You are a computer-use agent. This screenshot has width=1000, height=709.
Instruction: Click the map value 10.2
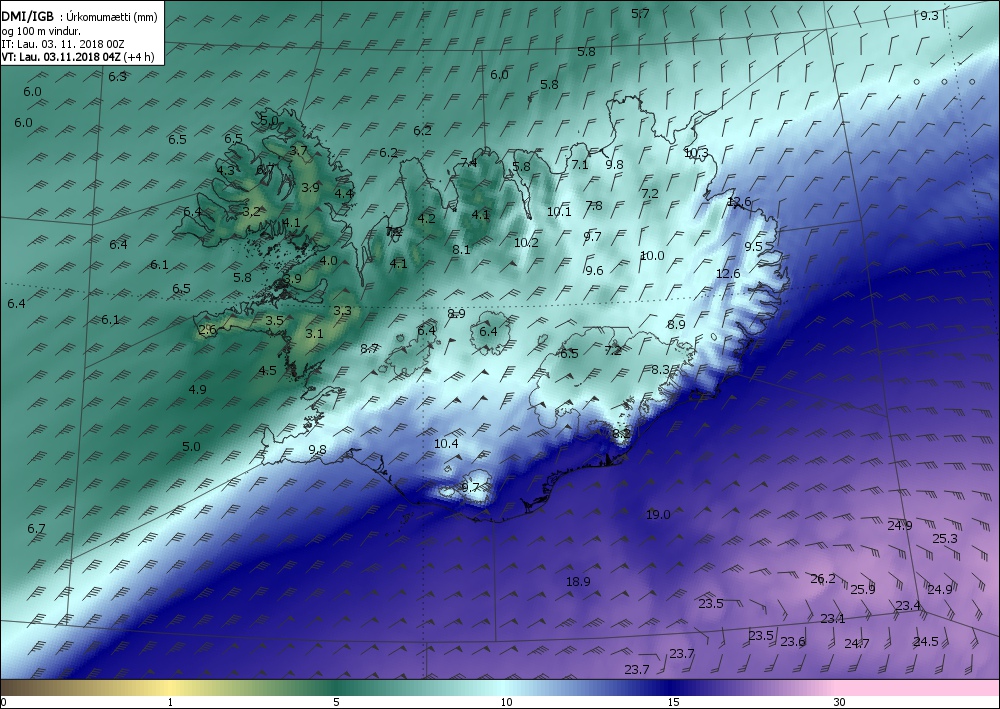(526, 242)
